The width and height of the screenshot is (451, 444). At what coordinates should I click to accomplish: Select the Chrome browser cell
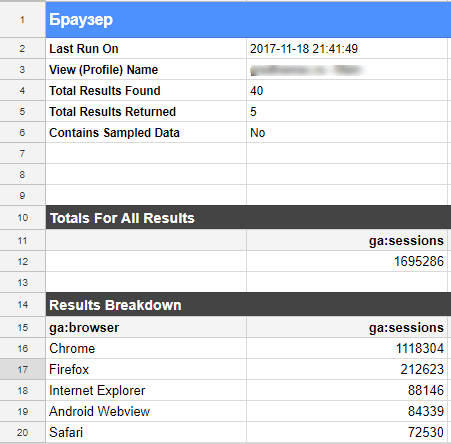[146, 348]
